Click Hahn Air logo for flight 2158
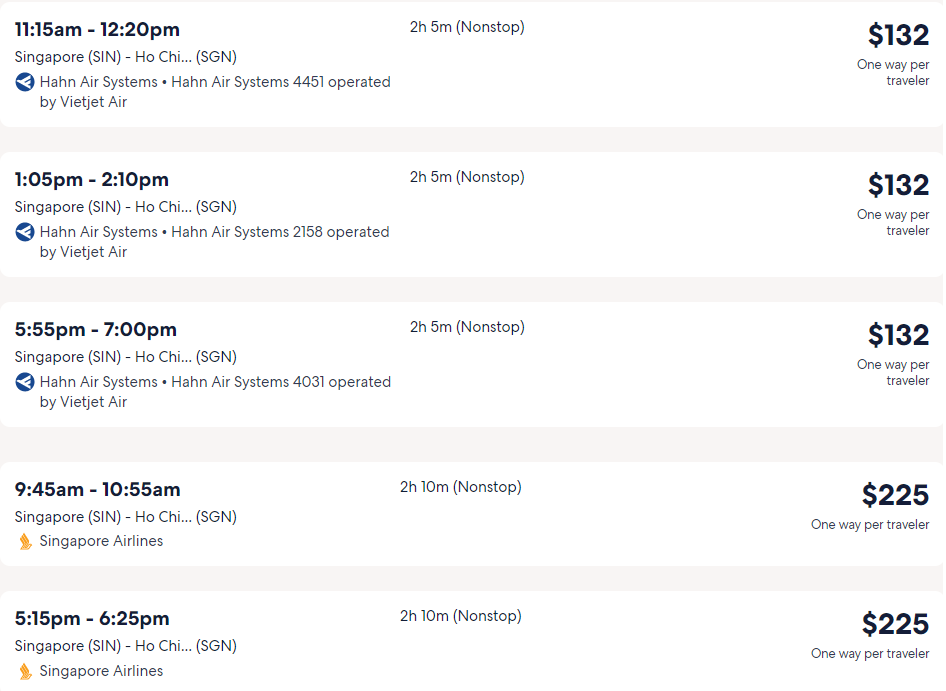This screenshot has height=691, width=946. click(x=25, y=232)
